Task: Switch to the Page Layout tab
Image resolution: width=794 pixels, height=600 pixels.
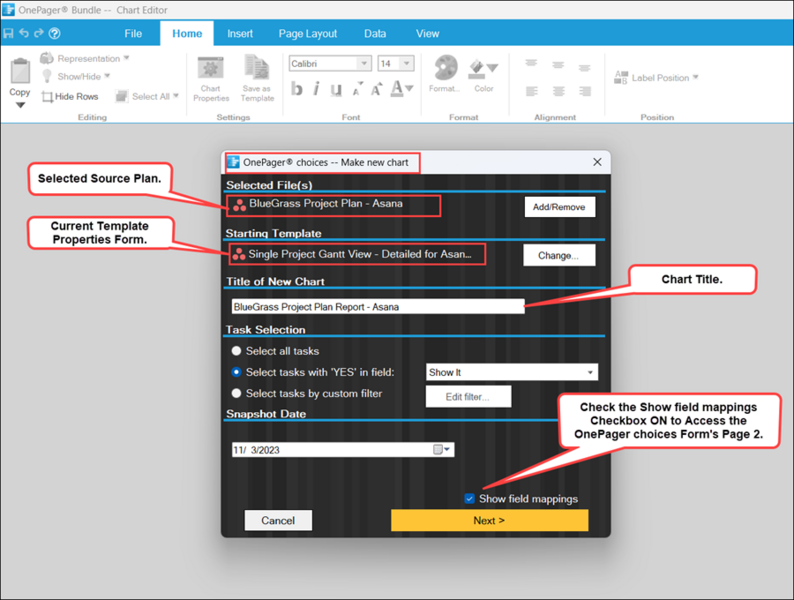Action: (307, 33)
